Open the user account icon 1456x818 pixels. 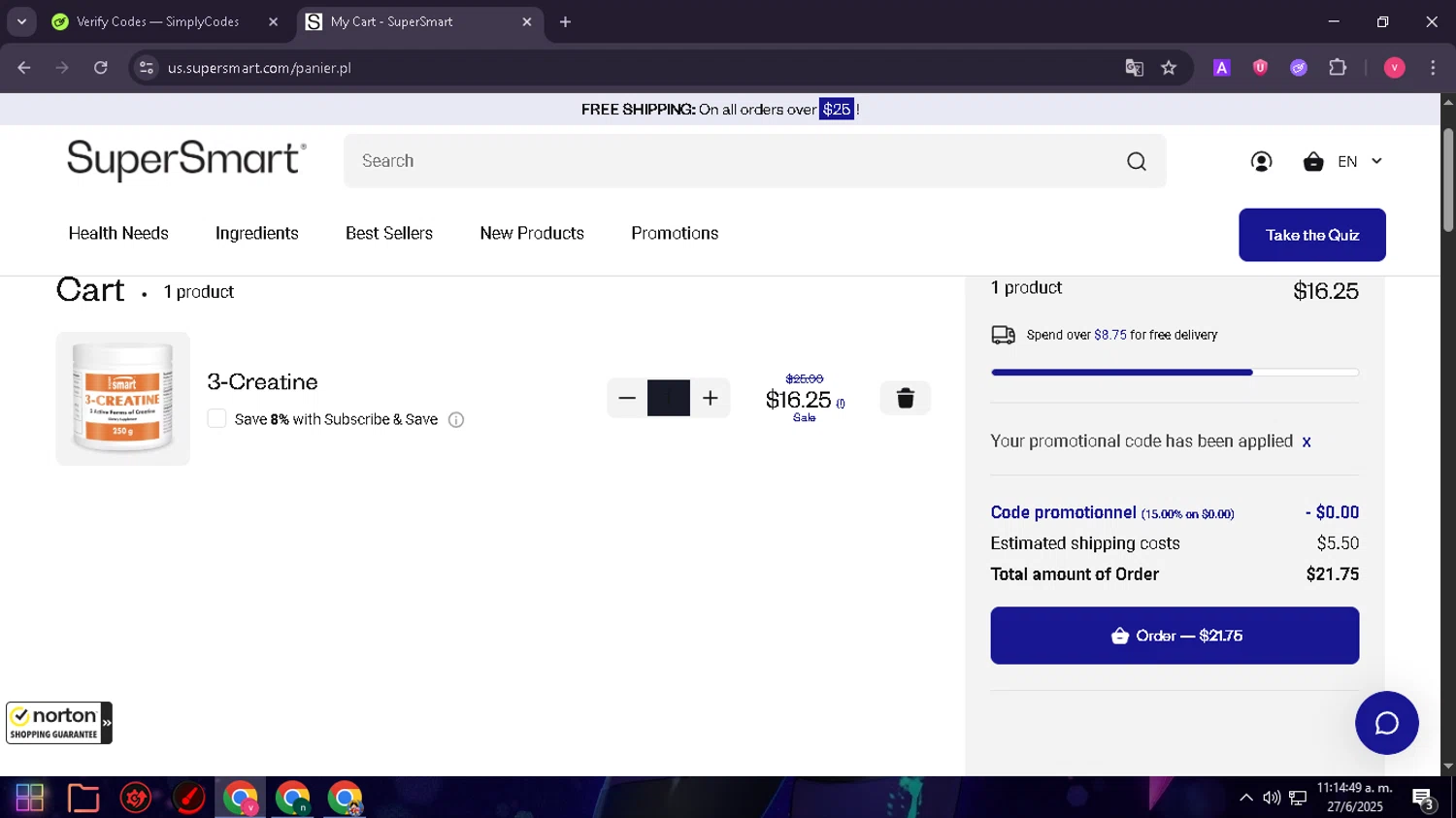point(1261,161)
